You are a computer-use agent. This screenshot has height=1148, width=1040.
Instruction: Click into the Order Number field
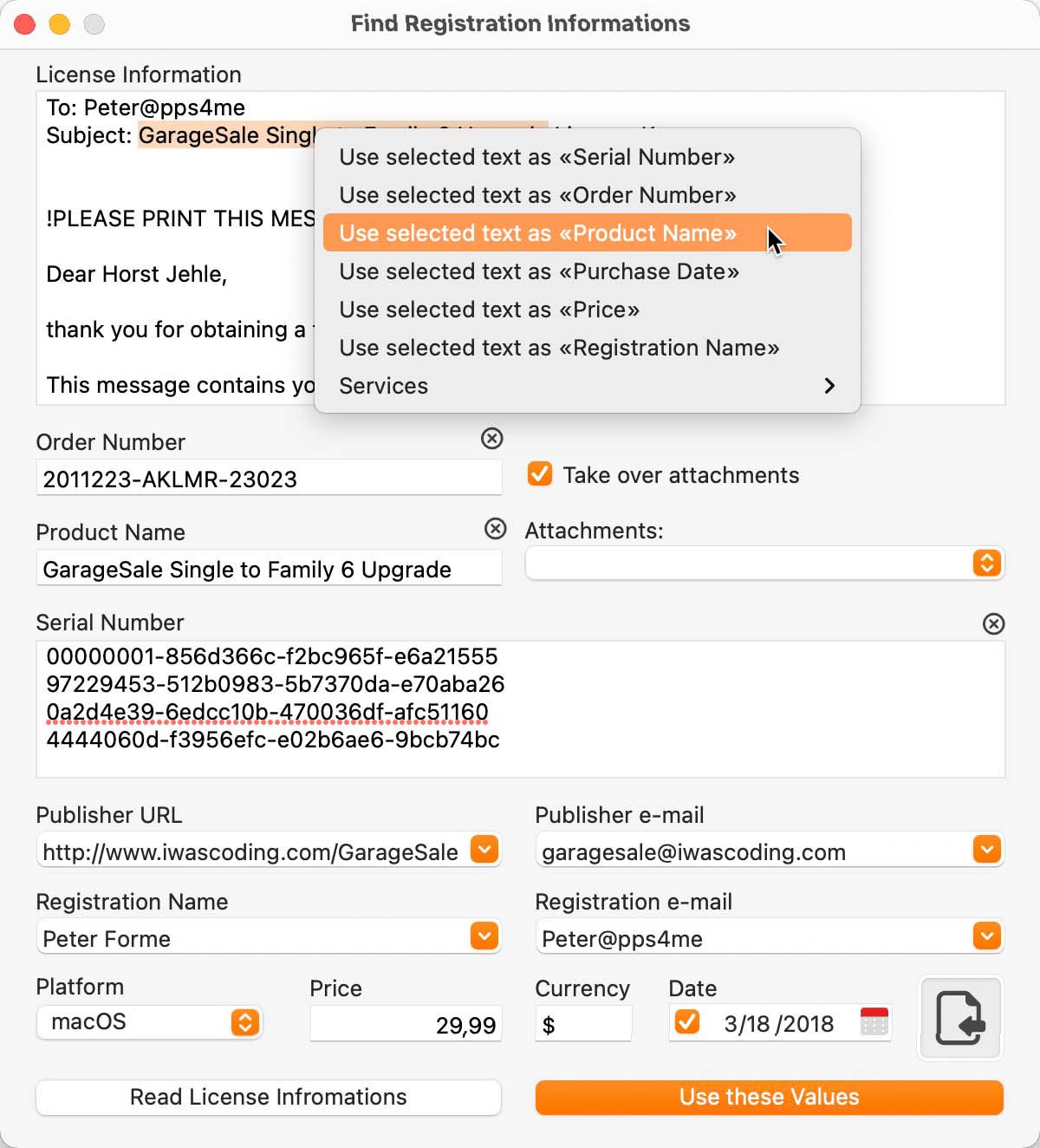269,479
